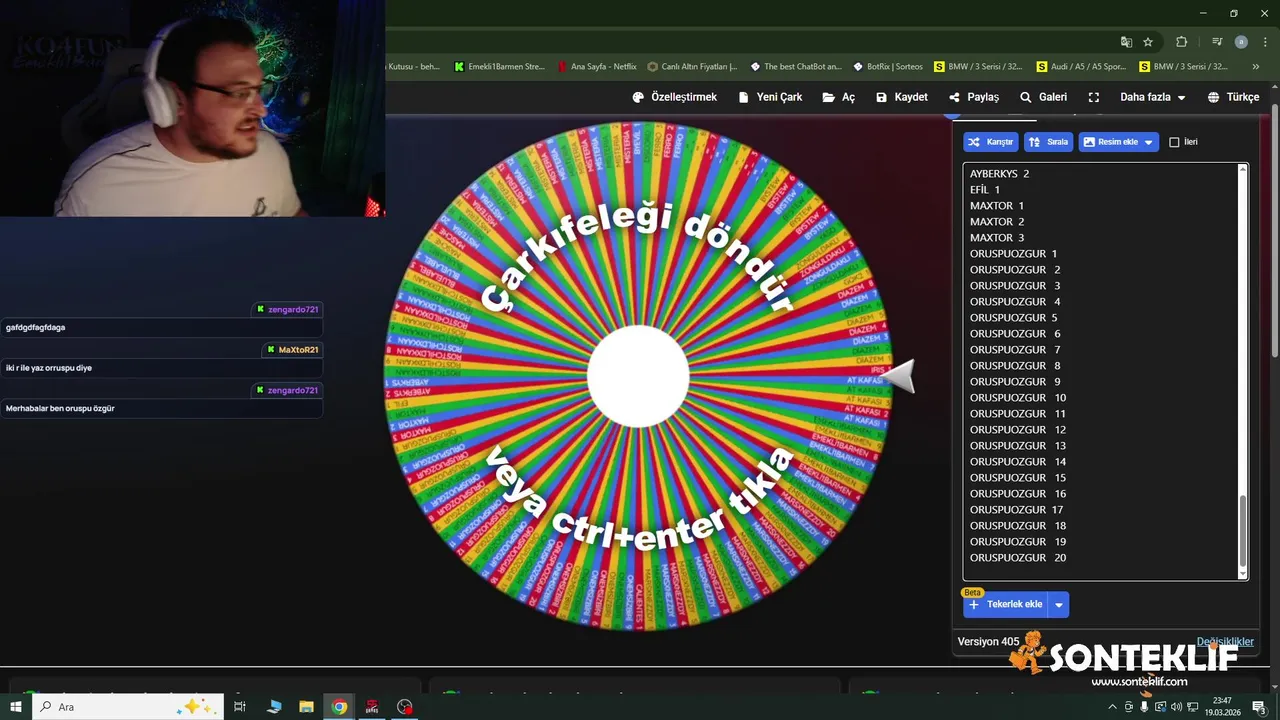Viewport: 1280px width, 720px height.
Task: Open Kaydet floppy disk icon
Action: (881, 97)
